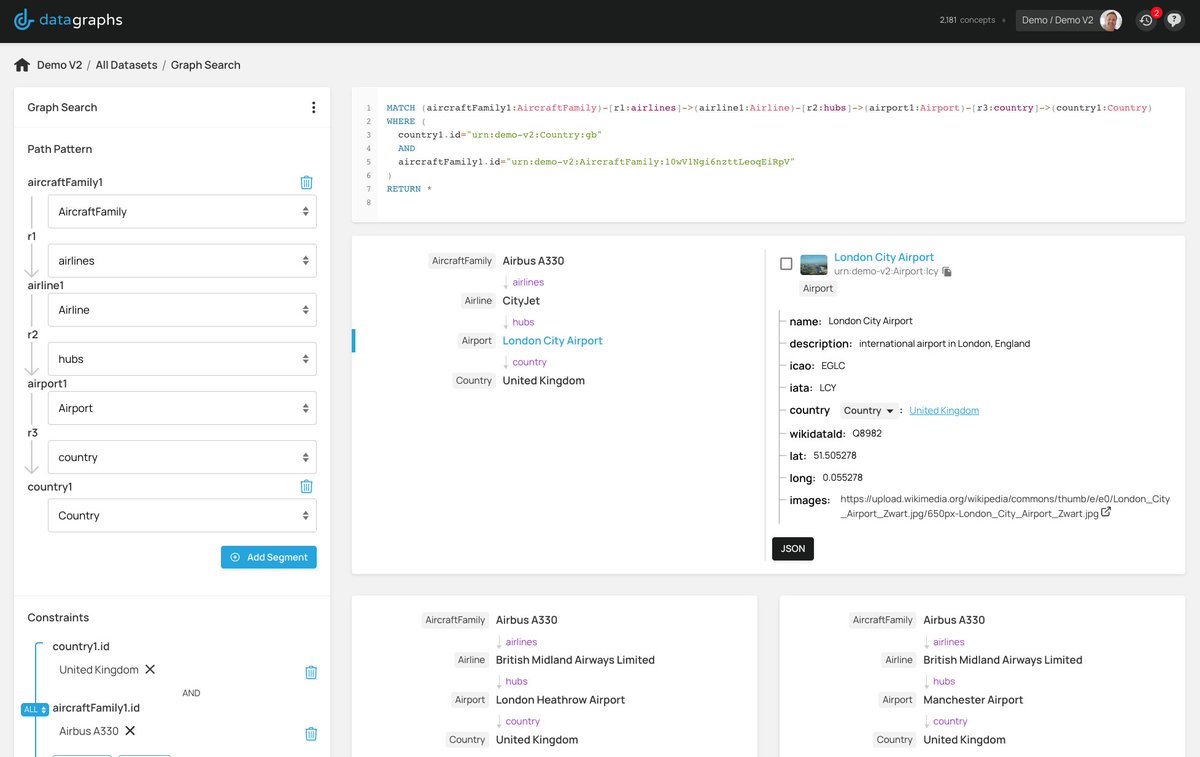
Task: Open the Country type selector dropdown
Action: point(869,410)
